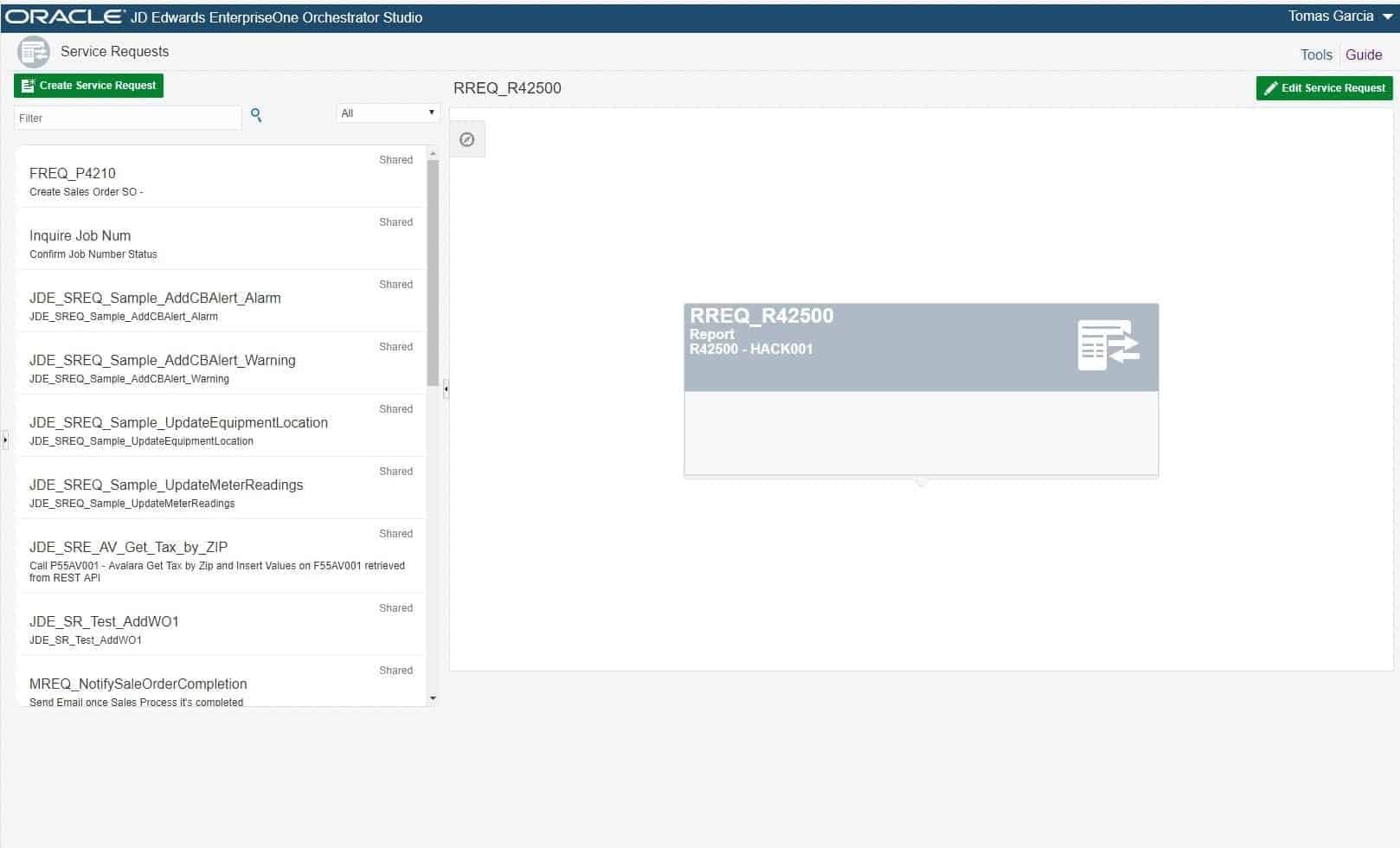The image size is (1400, 848).
Task: Click 'R42500 - HACK001' text in card
Action: point(751,350)
